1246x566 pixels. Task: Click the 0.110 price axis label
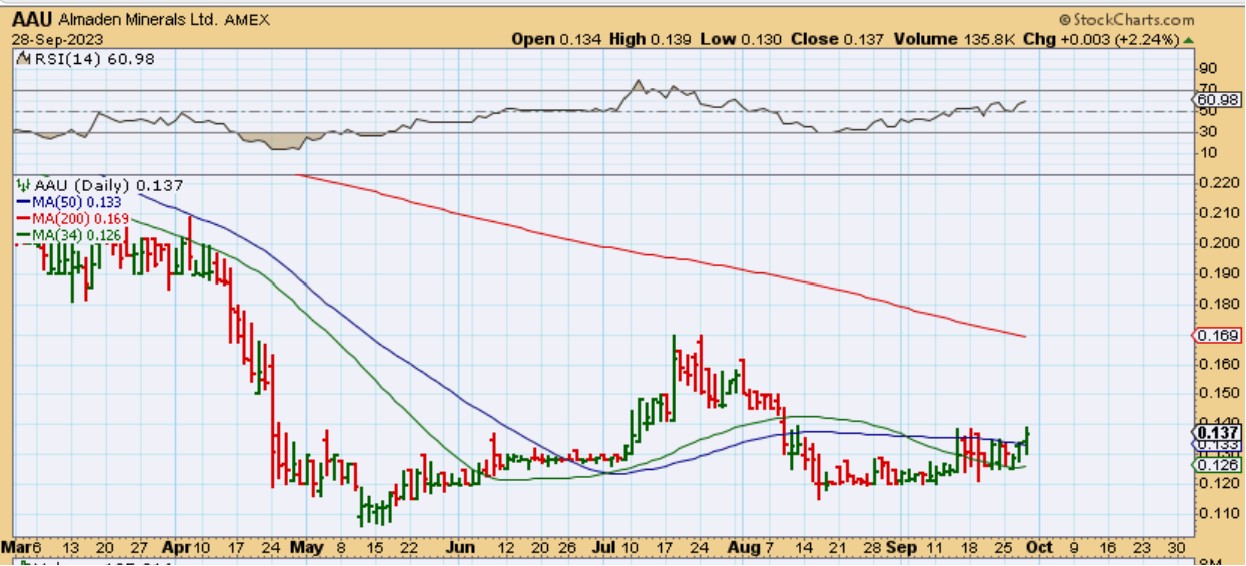click(x=1217, y=513)
